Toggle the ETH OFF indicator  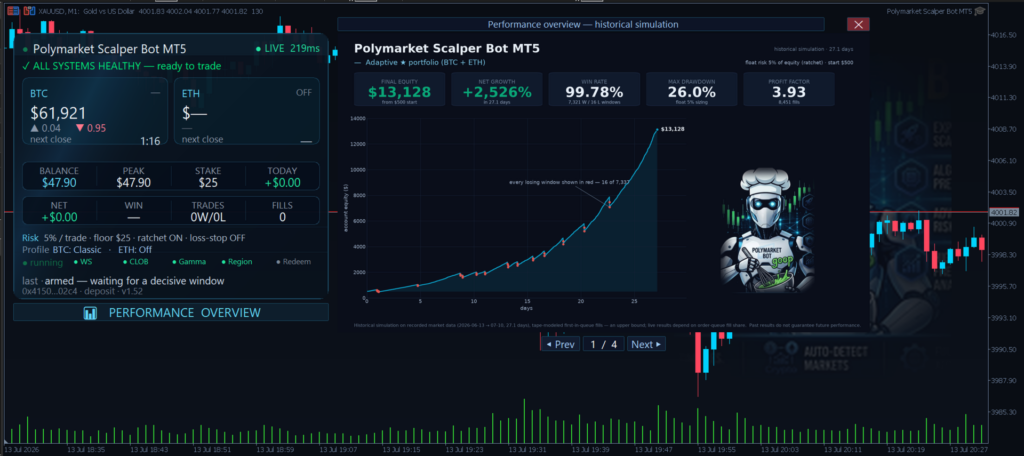(x=304, y=93)
